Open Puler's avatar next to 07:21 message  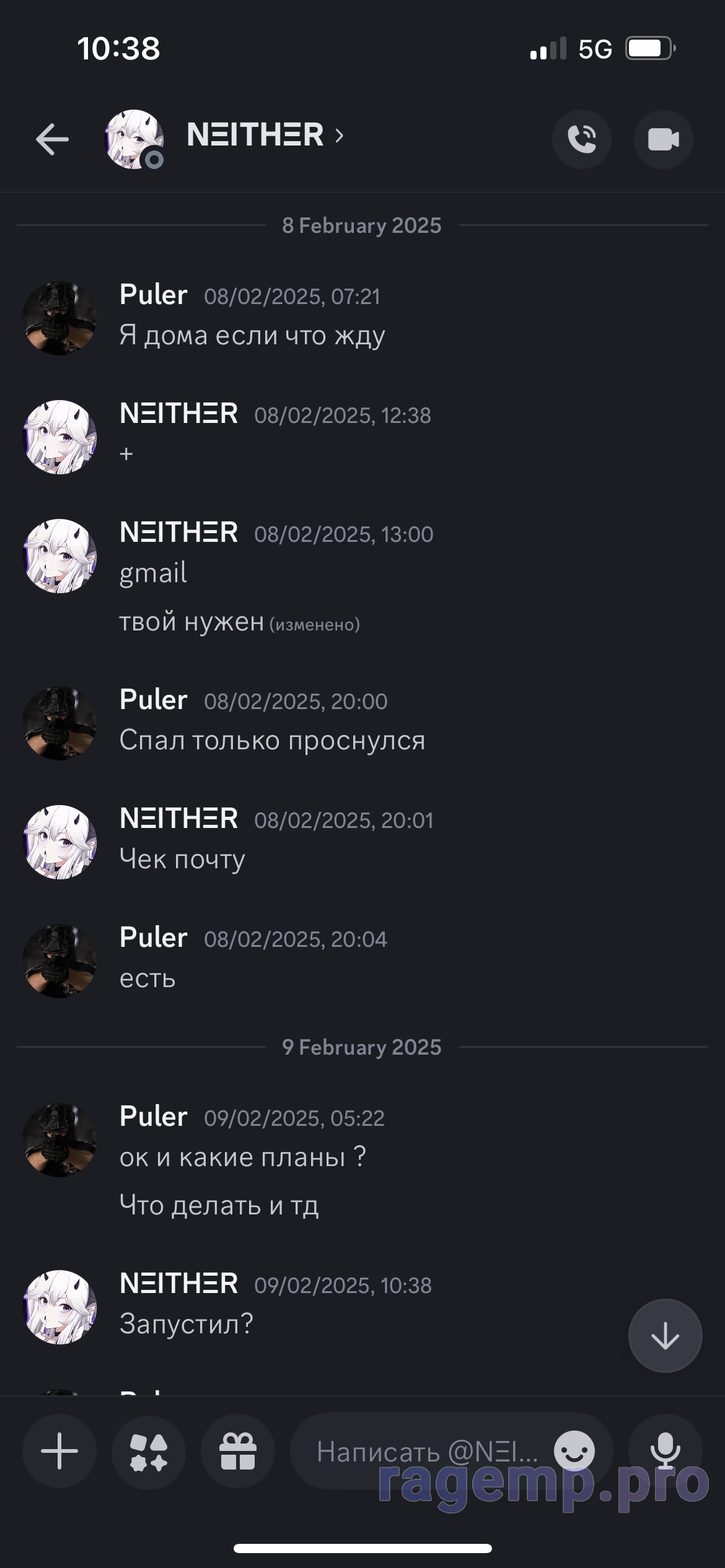click(59, 318)
